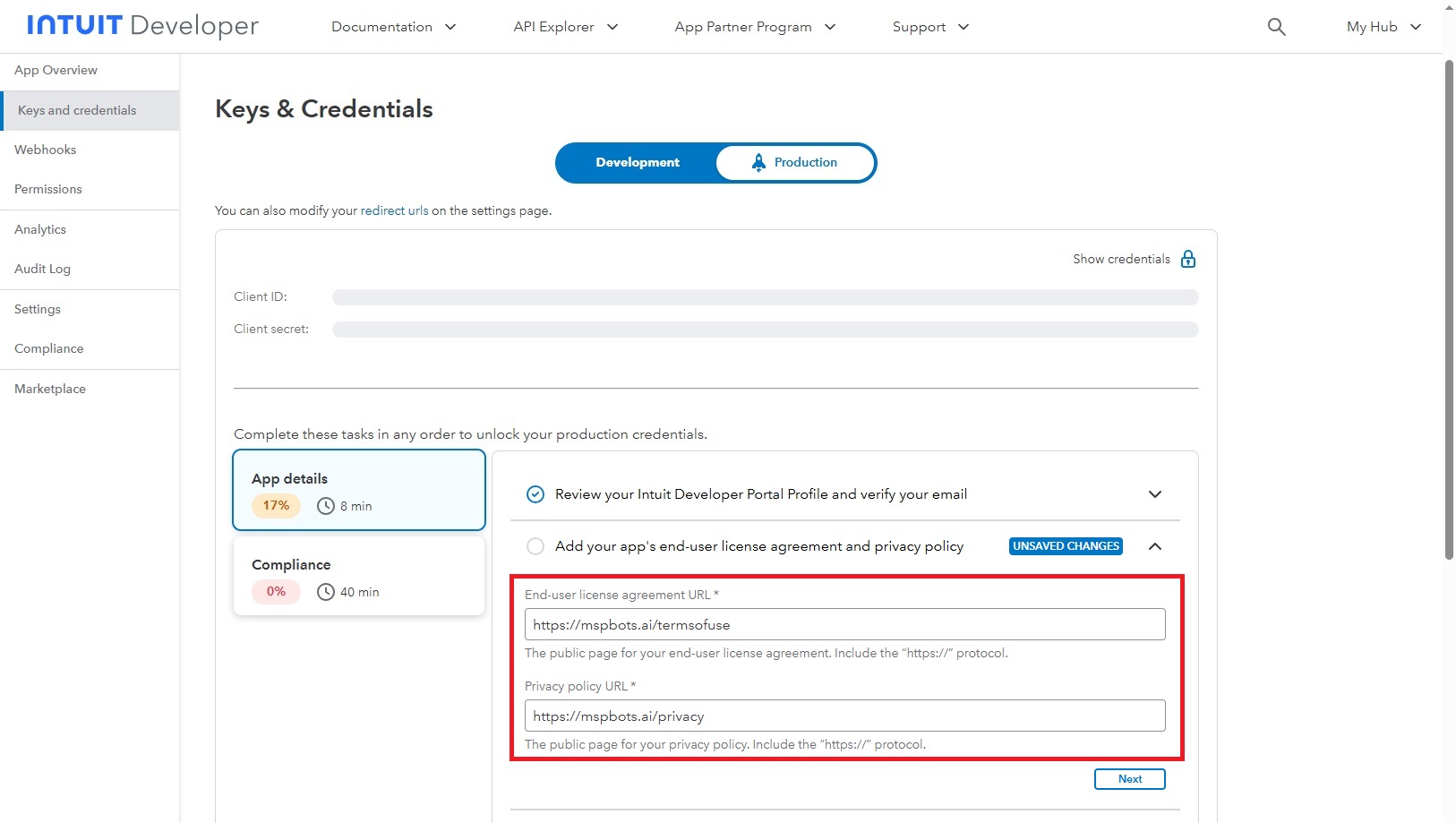Expand the Review Developer Portal Profile section

point(1155,494)
